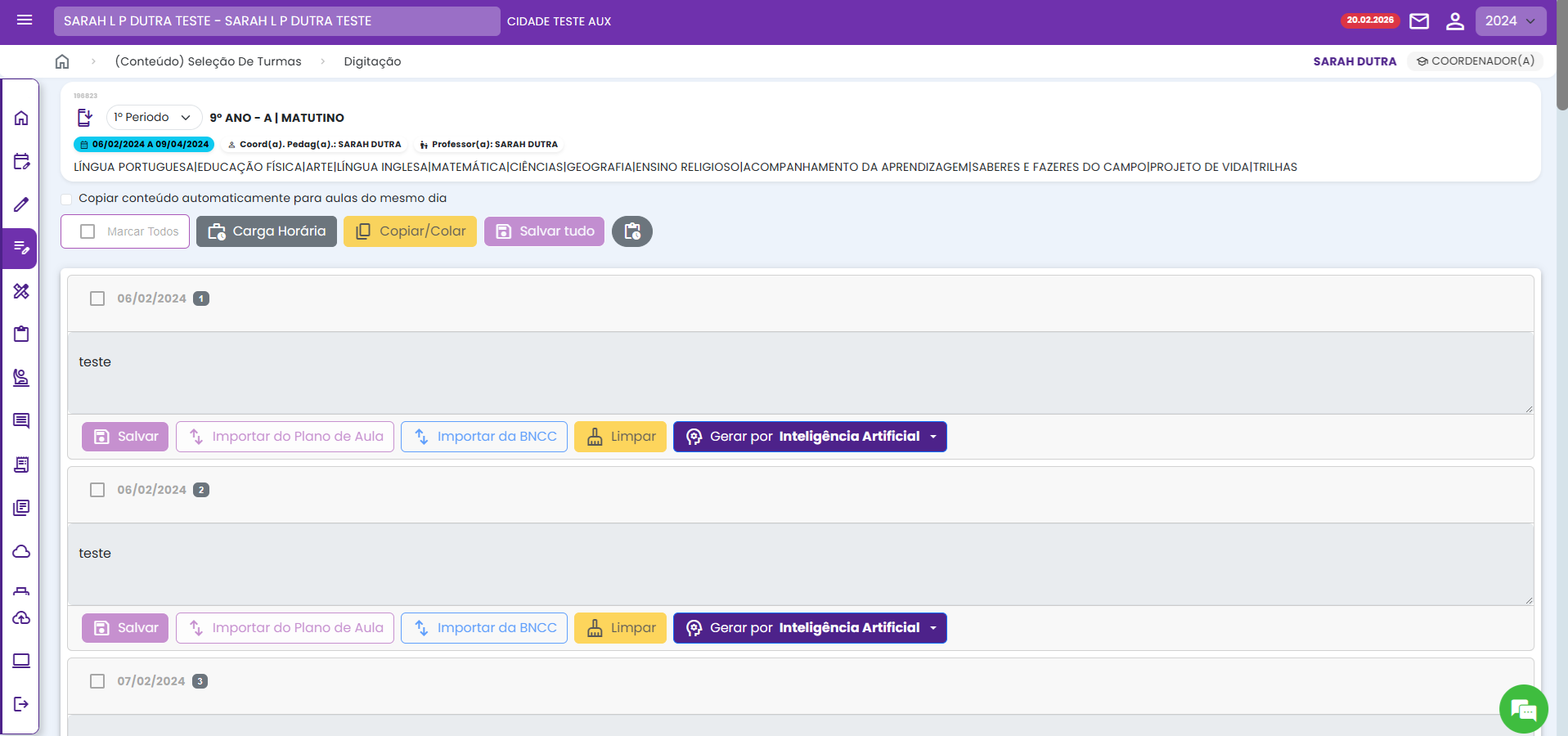Expand first Gerar por Inteligência Artificial dropdown
Image resolution: width=1568 pixels, height=736 pixels.
pos(933,437)
